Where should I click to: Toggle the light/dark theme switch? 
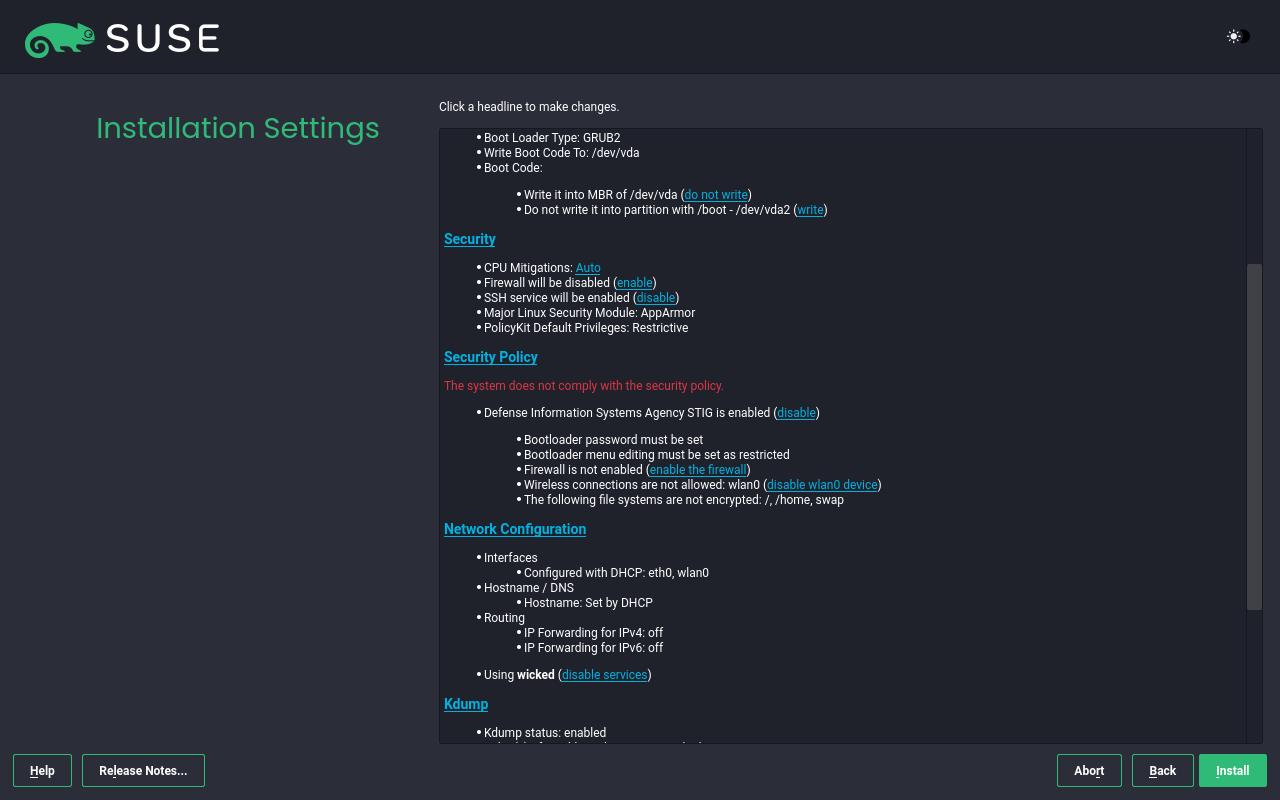pyautogui.click(x=1238, y=37)
